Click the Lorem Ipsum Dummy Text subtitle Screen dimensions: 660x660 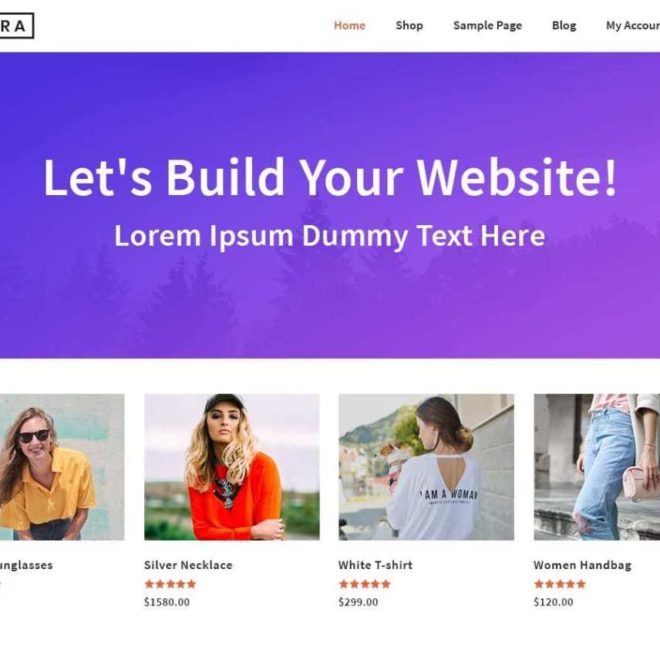click(x=330, y=236)
